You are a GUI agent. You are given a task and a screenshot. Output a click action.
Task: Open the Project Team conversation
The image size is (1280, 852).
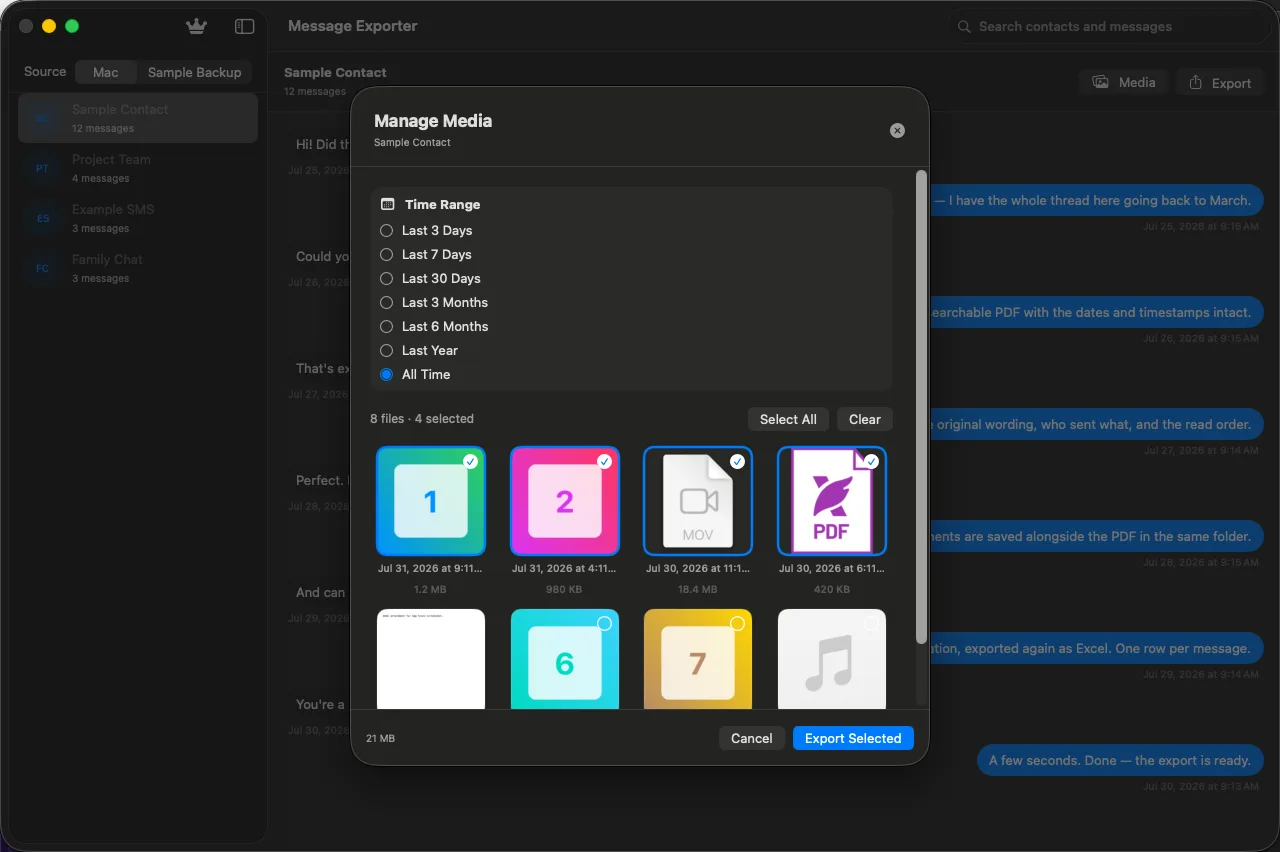(x=138, y=168)
